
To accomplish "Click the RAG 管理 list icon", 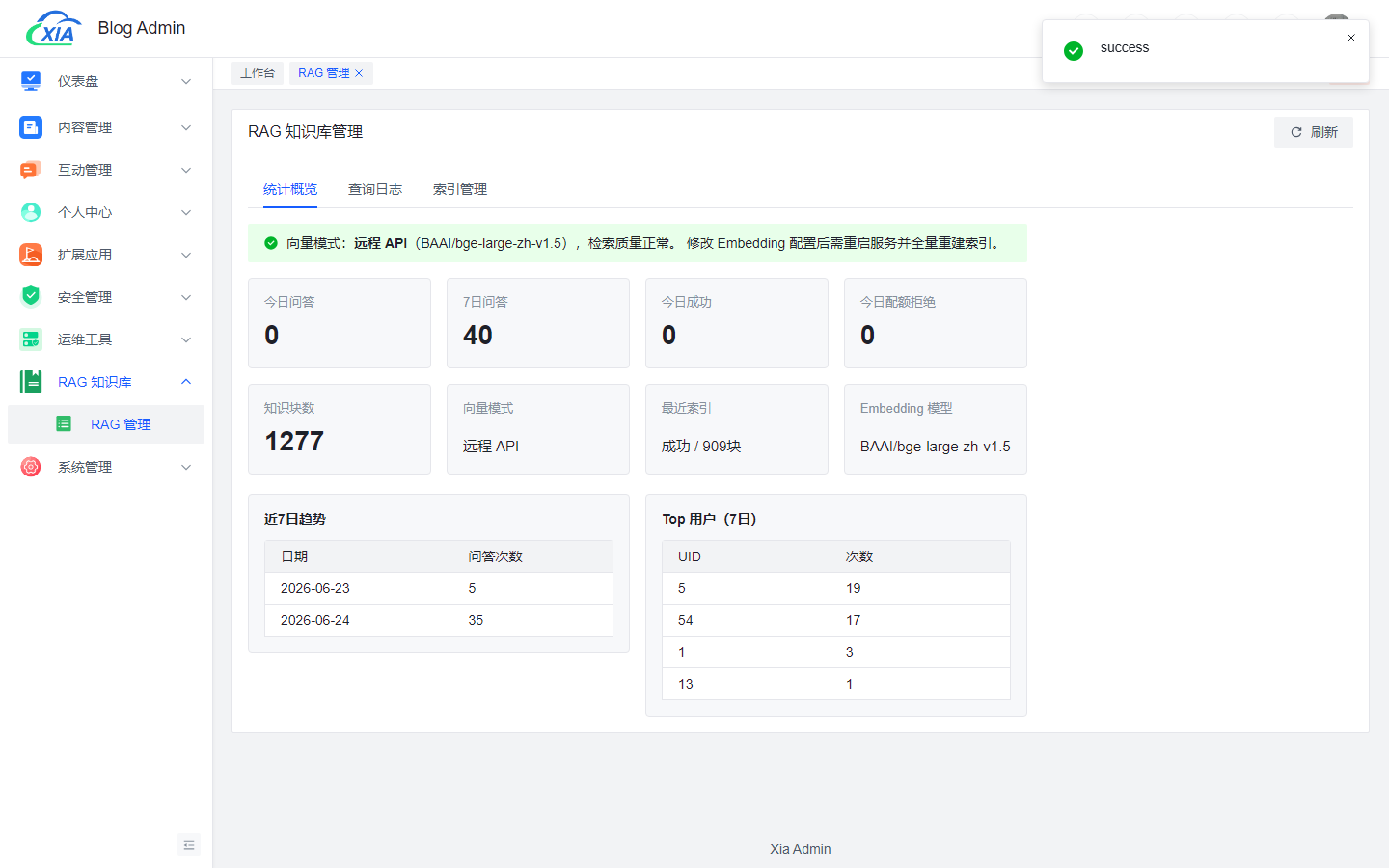I will pos(64,424).
